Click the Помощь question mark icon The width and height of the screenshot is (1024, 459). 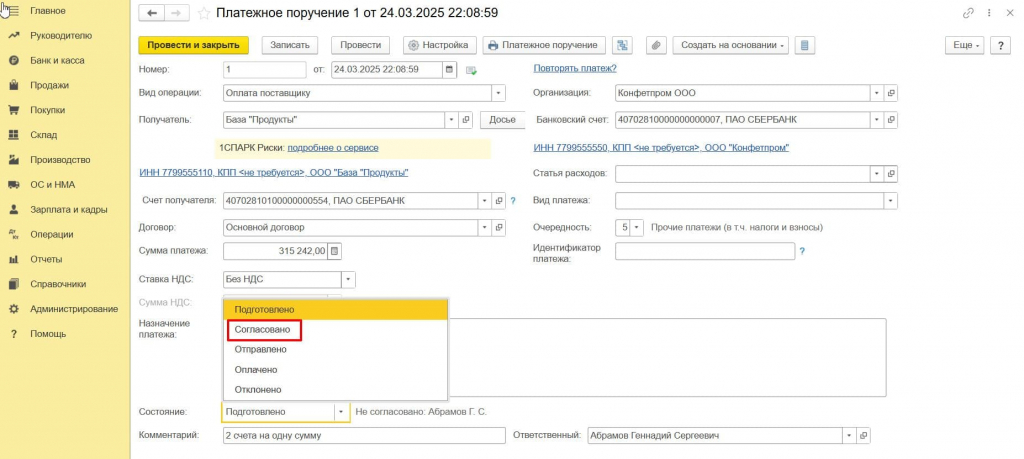coord(13,334)
